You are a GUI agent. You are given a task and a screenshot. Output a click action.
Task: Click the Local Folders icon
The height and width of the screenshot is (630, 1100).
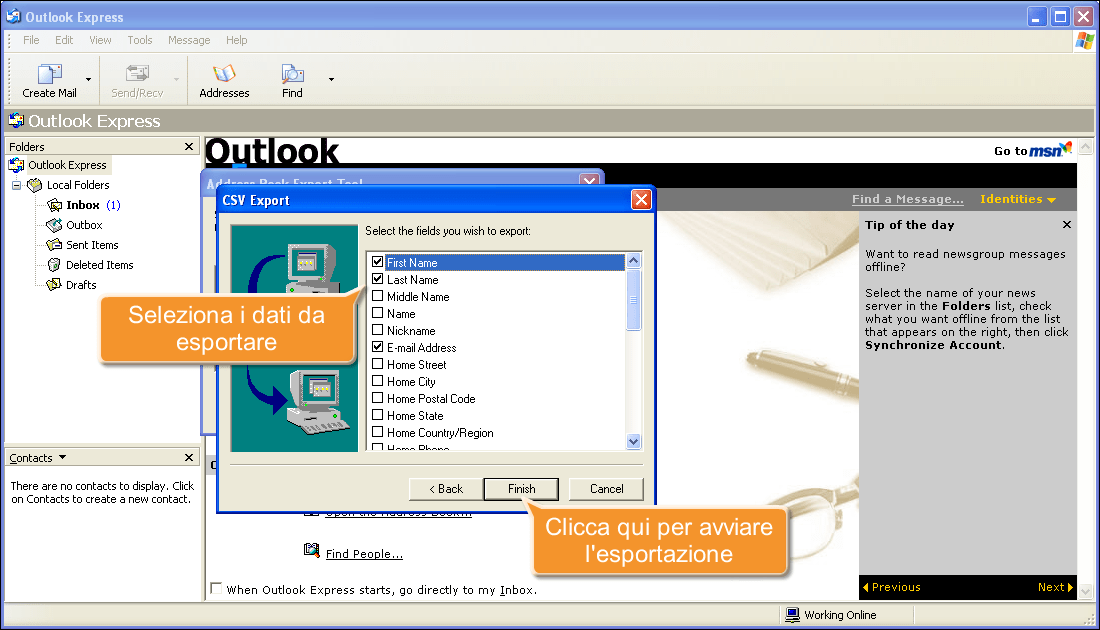(x=34, y=185)
